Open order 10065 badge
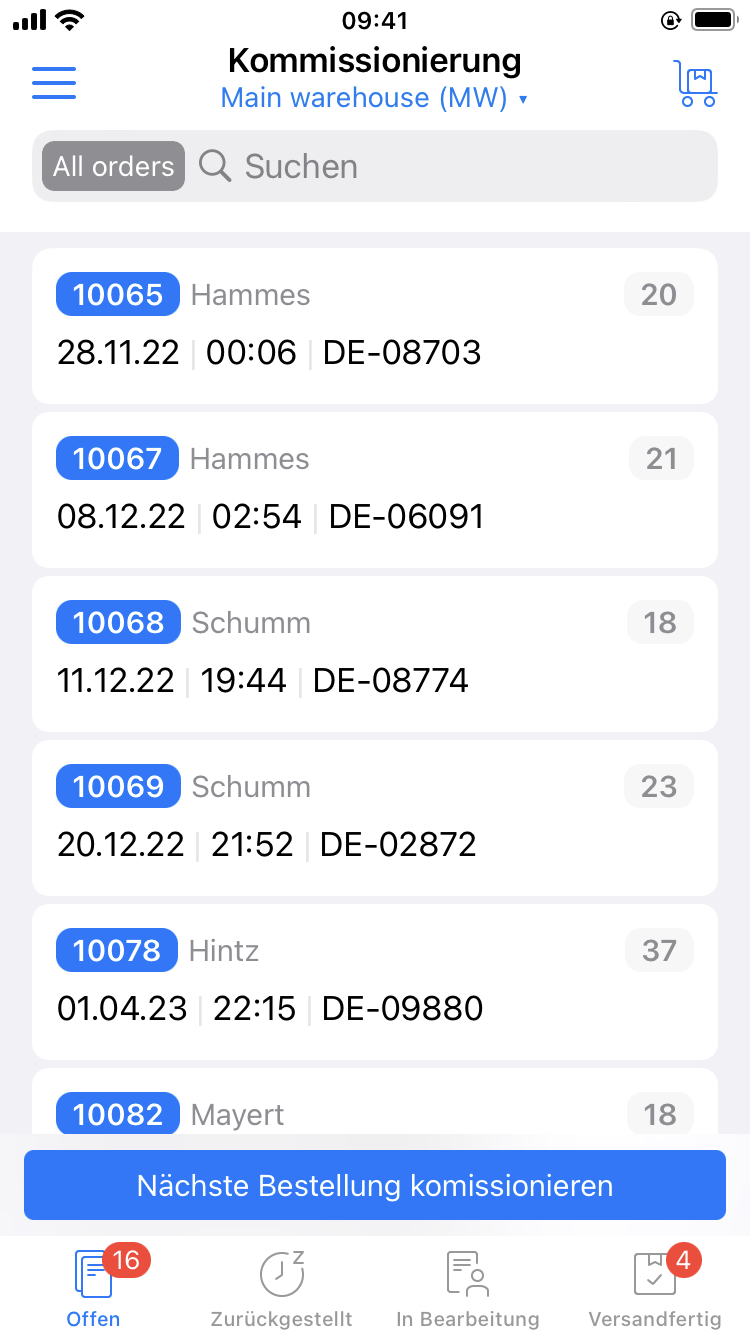Viewport: 750px width, 1334px height. click(118, 295)
